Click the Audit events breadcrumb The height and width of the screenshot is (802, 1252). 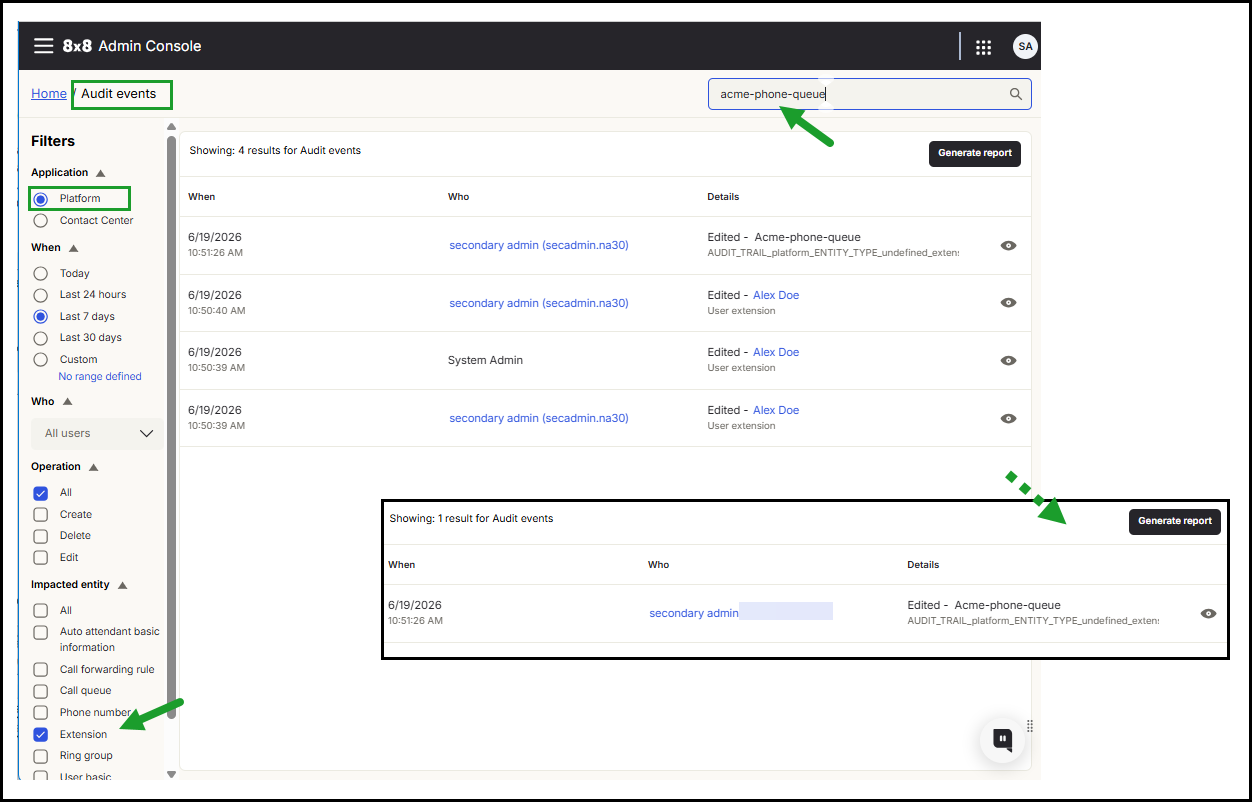tap(119, 94)
